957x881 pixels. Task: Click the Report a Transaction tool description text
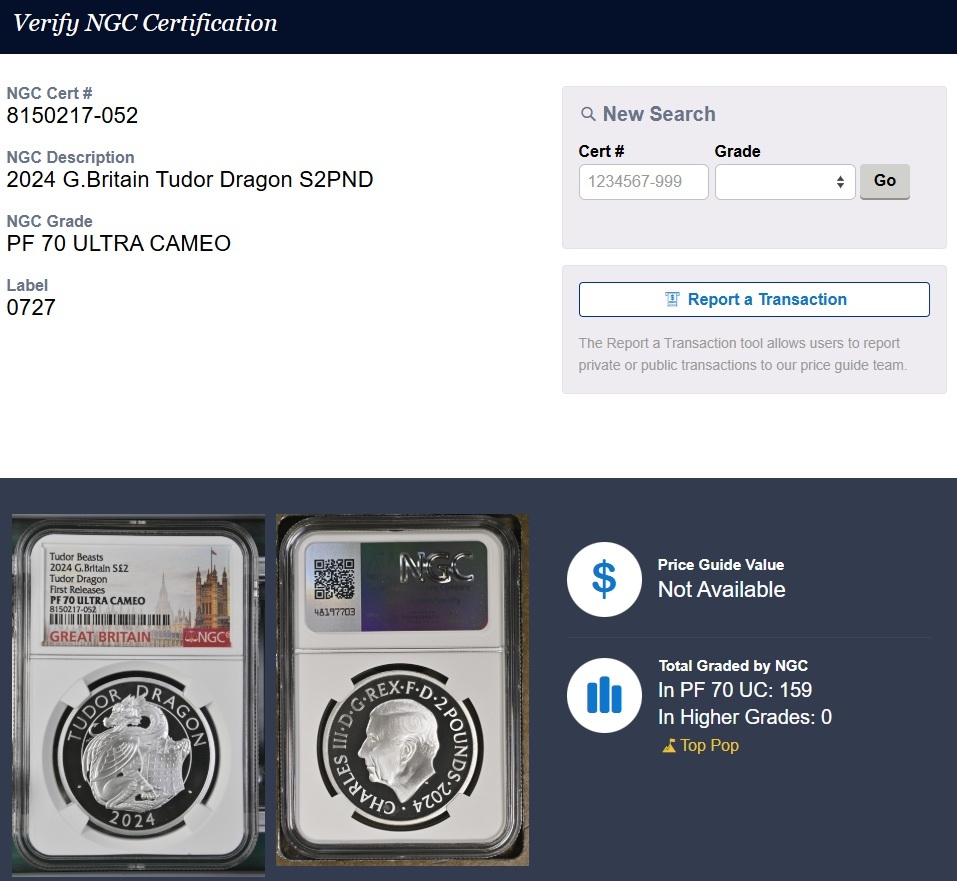click(743, 354)
